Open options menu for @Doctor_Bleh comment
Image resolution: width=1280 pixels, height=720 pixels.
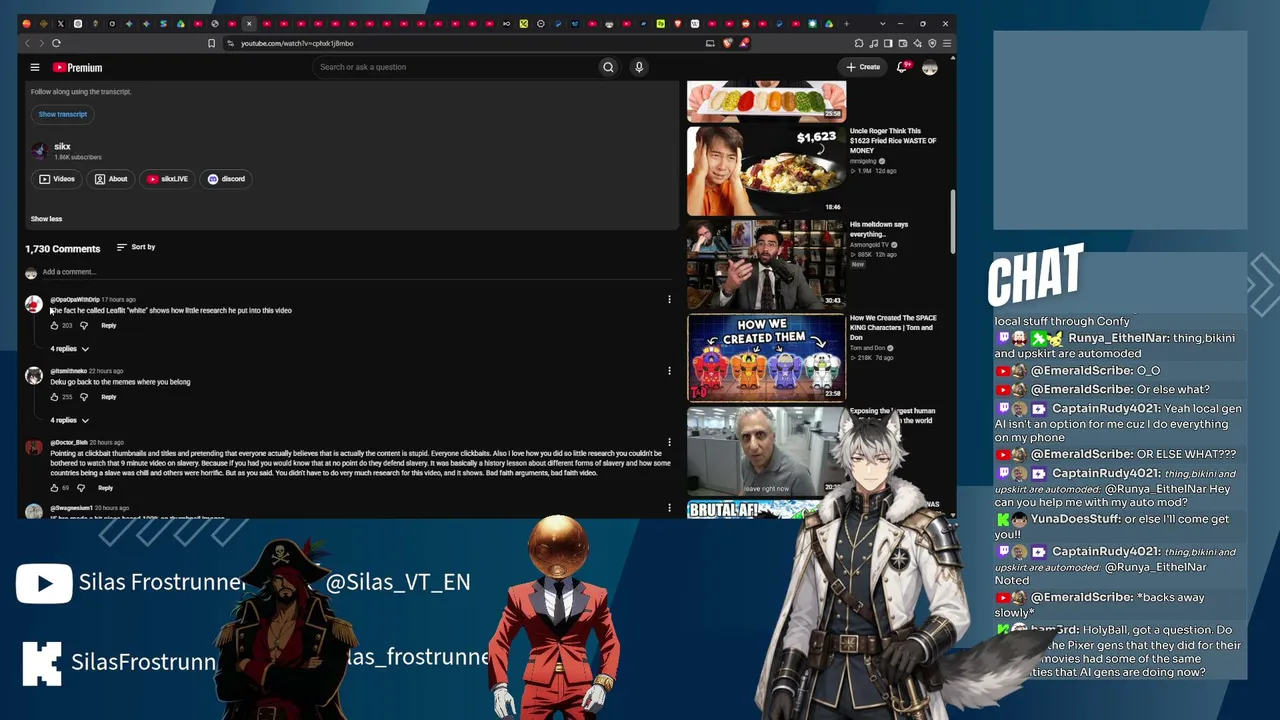[x=669, y=442]
